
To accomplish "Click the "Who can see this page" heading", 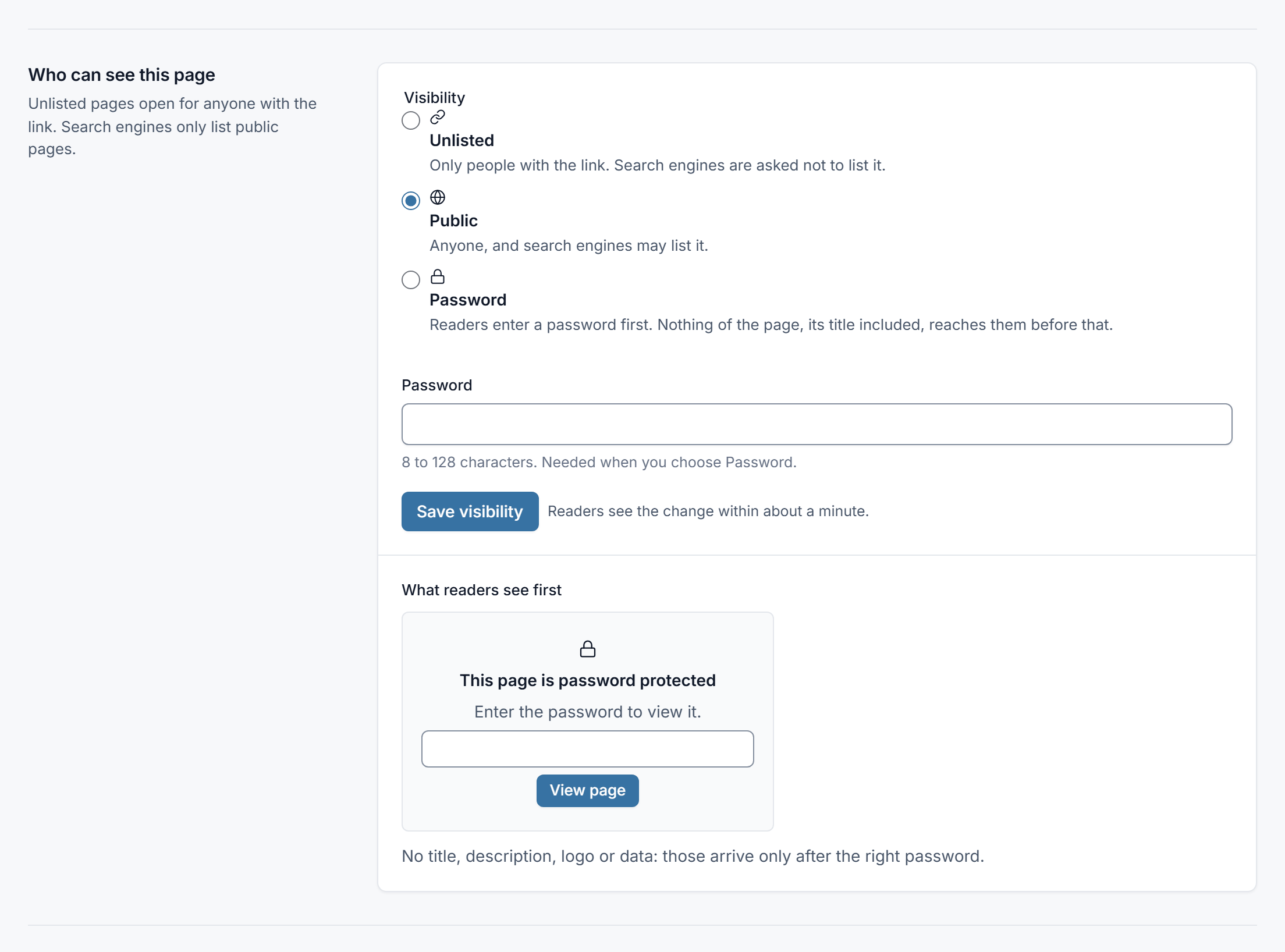I will [x=122, y=75].
